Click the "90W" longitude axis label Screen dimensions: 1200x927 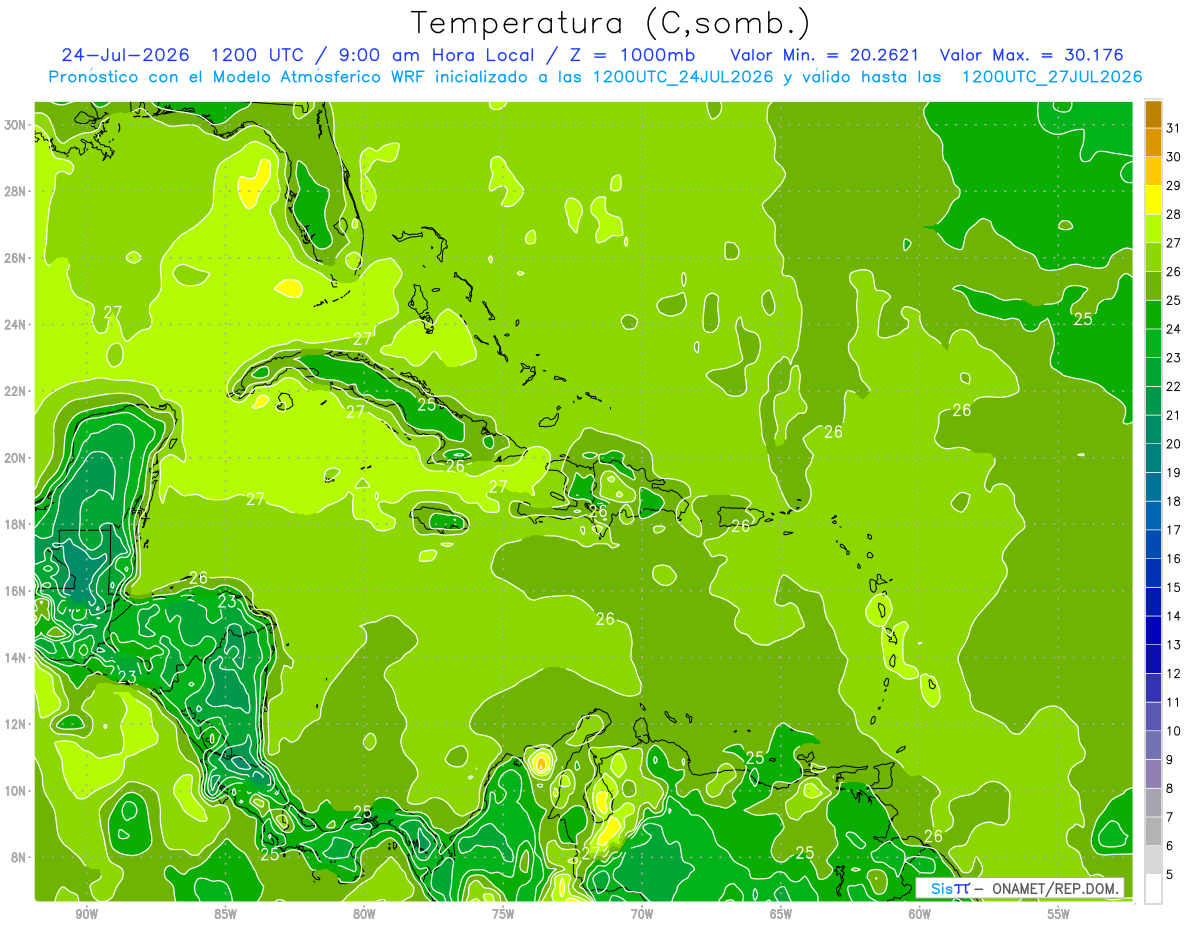pos(86,914)
